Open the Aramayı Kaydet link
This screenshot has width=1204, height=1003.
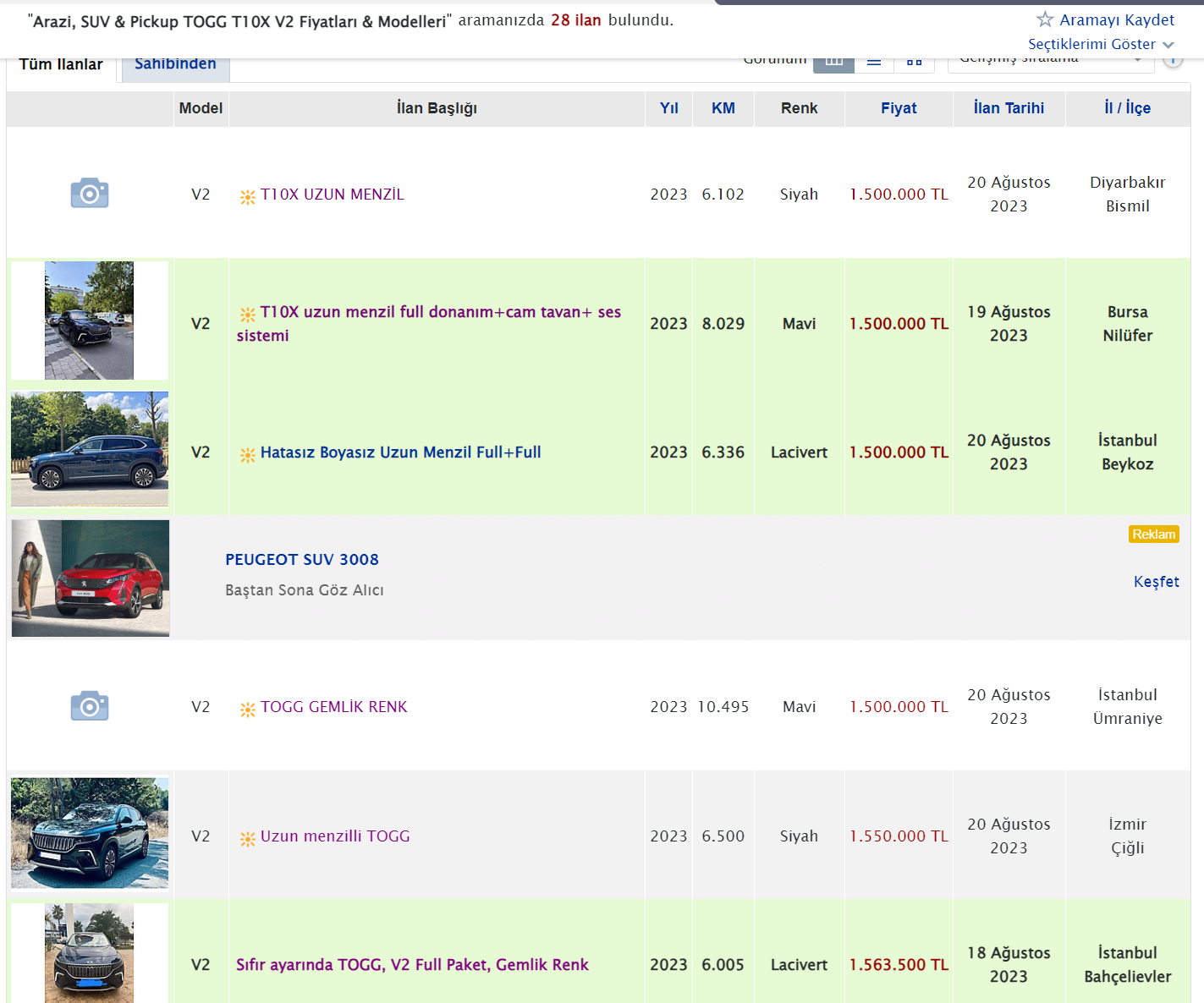[x=1117, y=19]
